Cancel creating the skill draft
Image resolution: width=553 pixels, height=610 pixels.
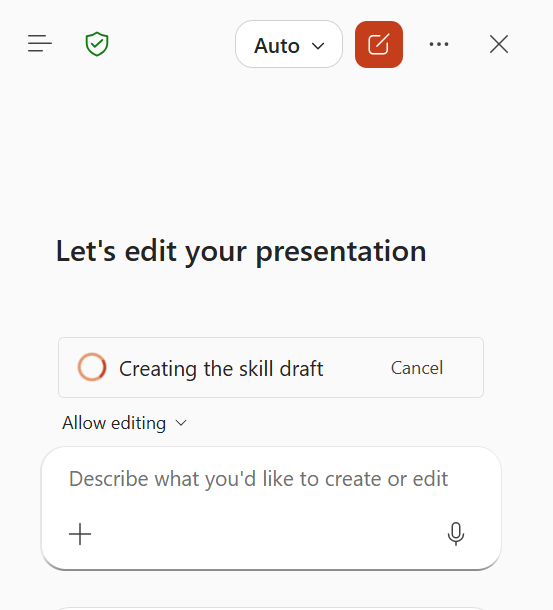tap(417, 368)
